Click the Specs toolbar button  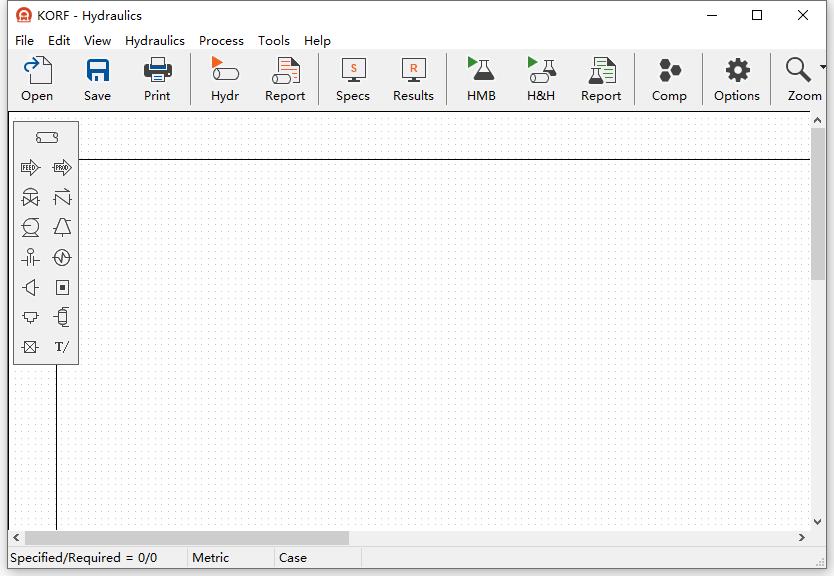click(353, 79)
